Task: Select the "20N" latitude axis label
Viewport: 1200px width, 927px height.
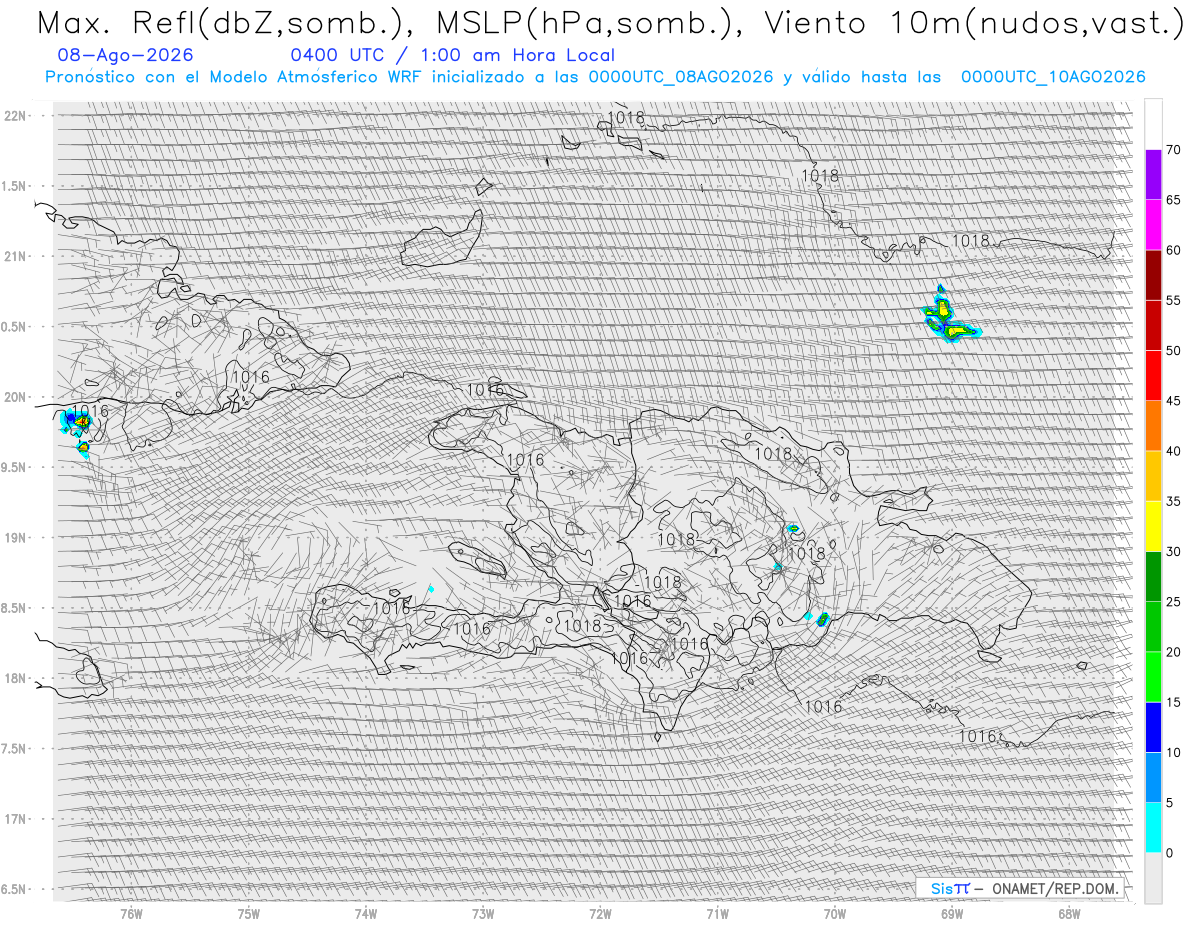Action: (x=15, y=397)
